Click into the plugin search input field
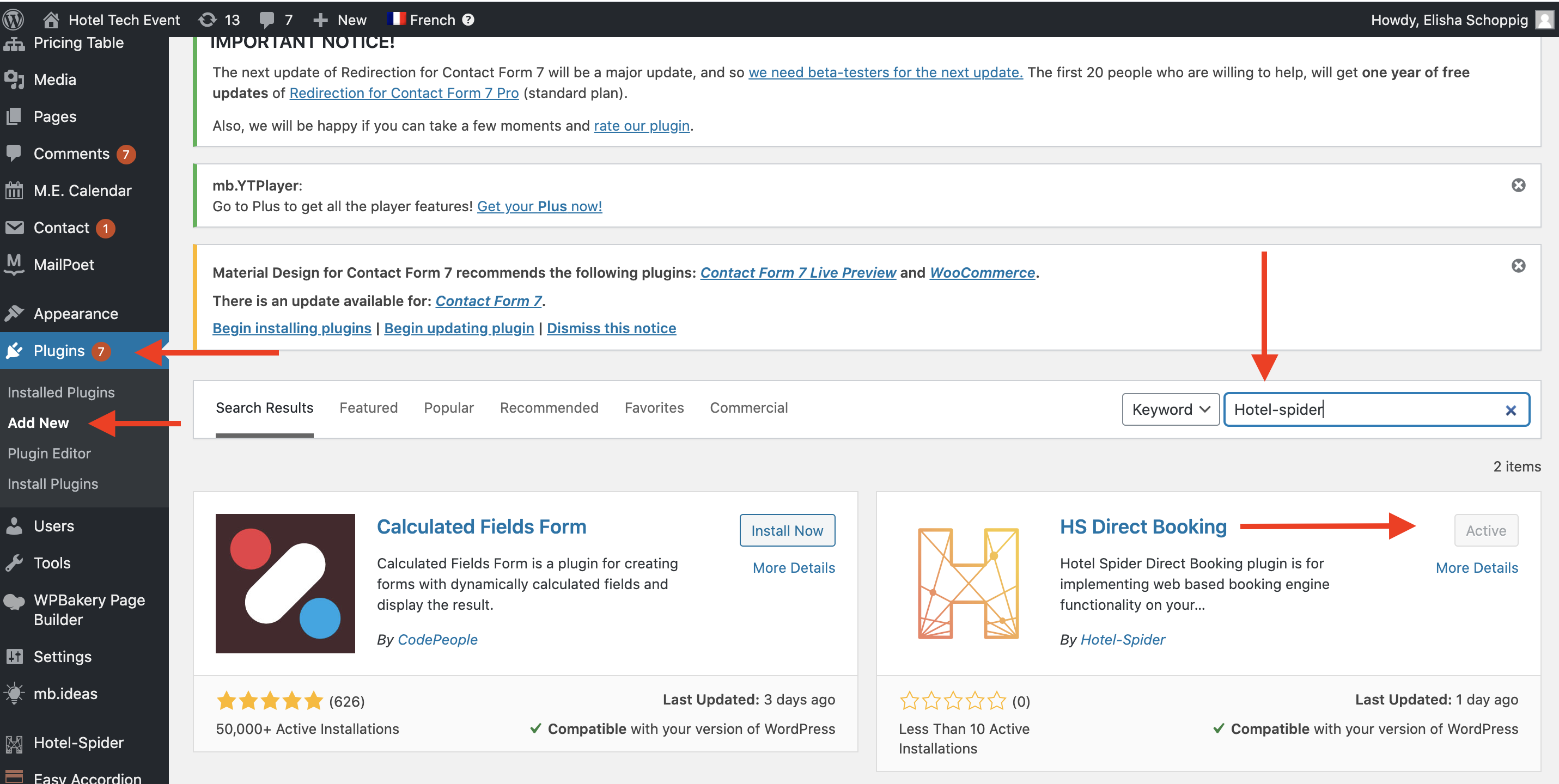Image resolution: width=1559 pixels, height=784 pixels. 1362,409
